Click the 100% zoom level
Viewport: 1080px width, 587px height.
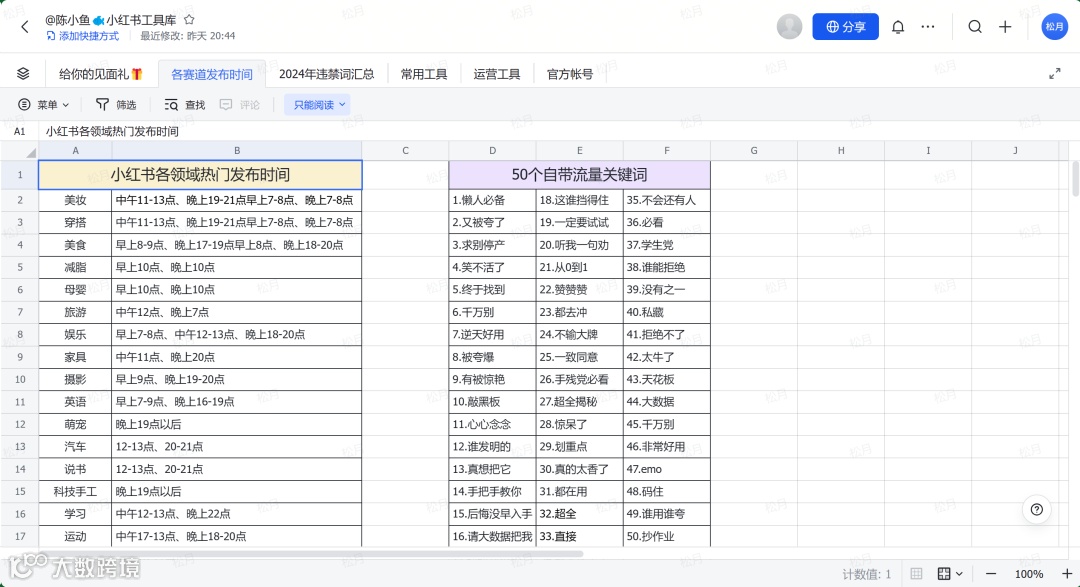tap(1028, 574)
